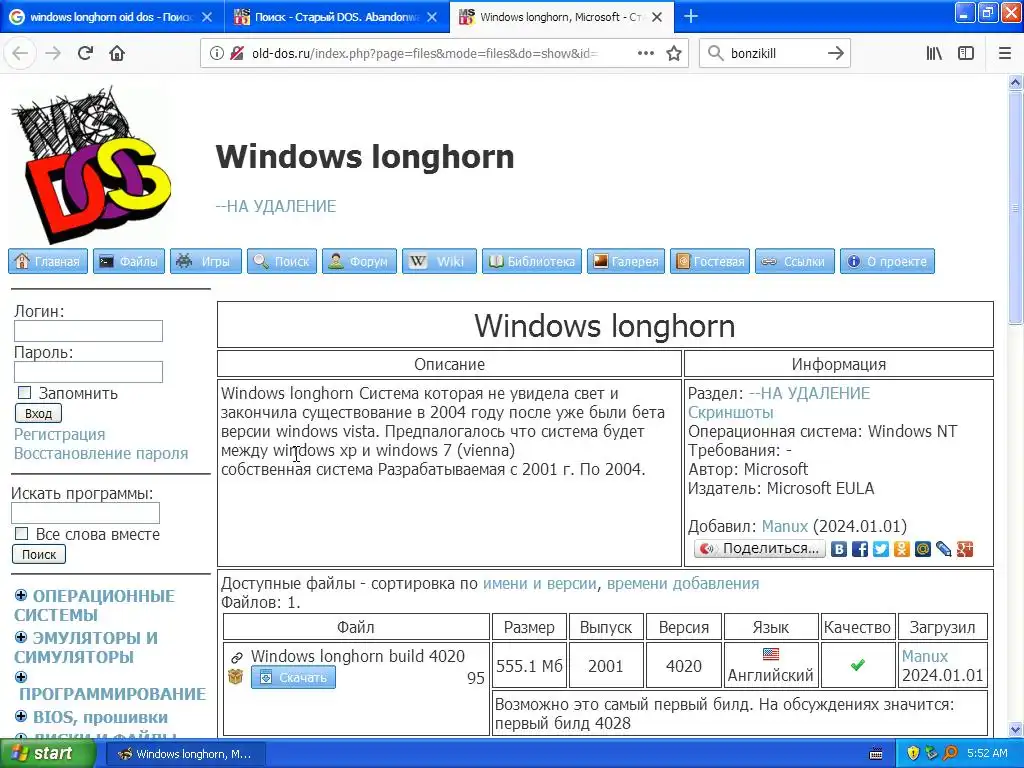
Task: Share via the Facebook icon
Action: click(860, 549)
